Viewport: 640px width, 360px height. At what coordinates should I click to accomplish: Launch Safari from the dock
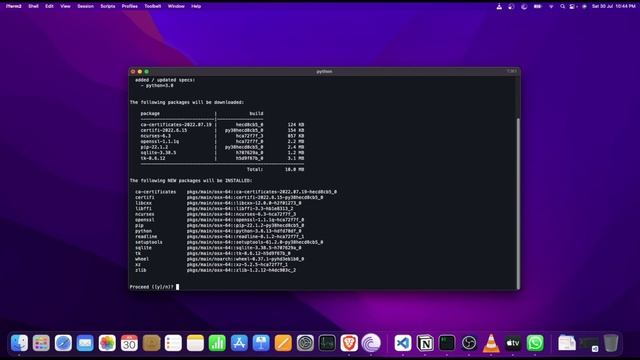[x=63, y=343]
